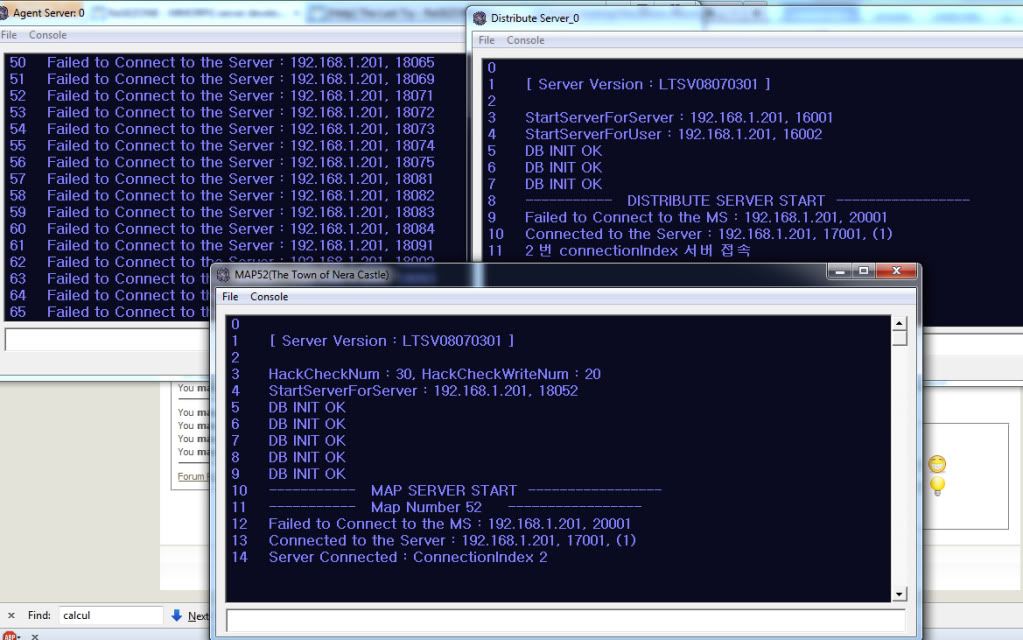The width and height of the screenshot is (1023, 640).
Task: Click the MAP52 window title bar icon
Action: click(x=223, y=275)
